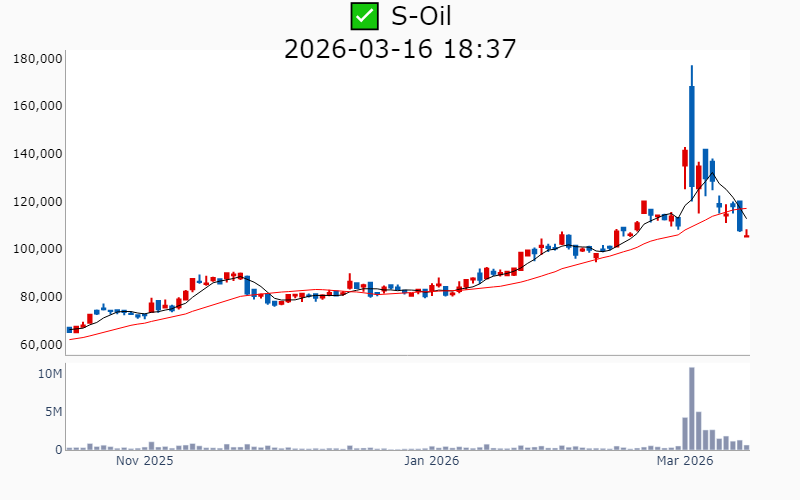Click the 120,000 price axis label
Viewport: 800px width, 500px height.
37,202
